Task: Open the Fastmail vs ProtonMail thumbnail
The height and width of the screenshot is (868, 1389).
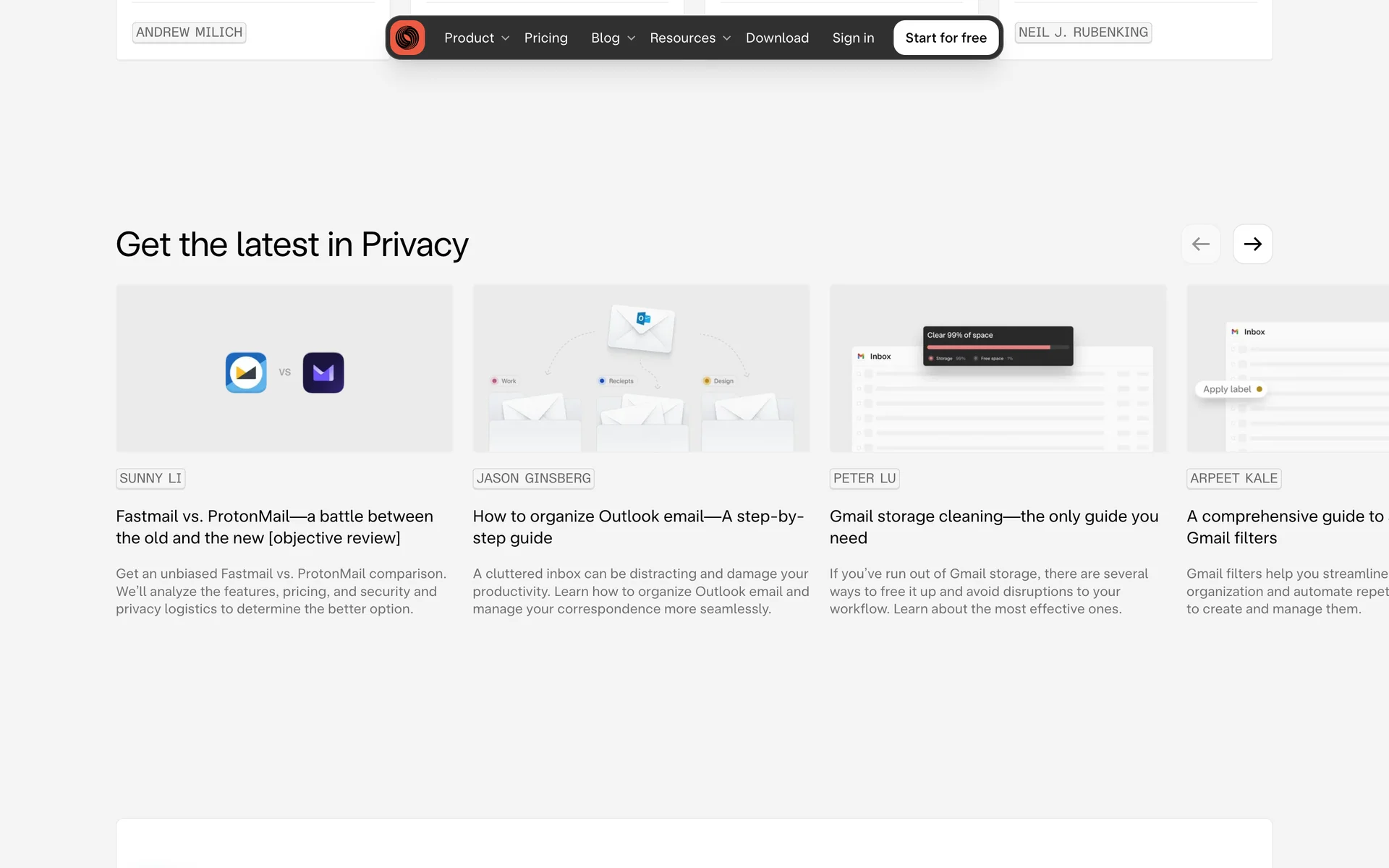Action: (x=284, y=368)
